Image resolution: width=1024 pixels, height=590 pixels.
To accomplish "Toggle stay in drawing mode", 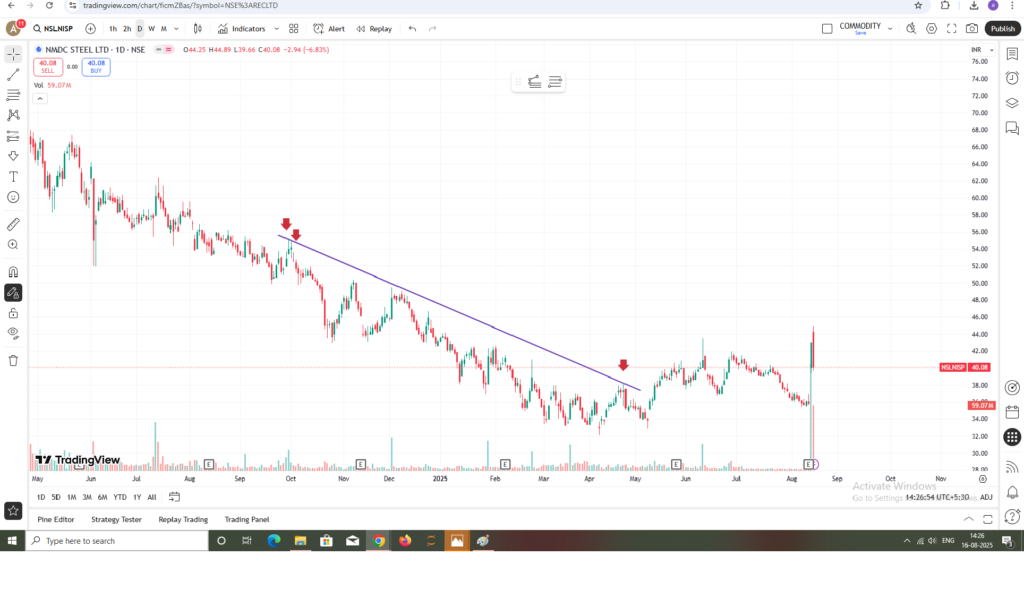I will point(13,293).
